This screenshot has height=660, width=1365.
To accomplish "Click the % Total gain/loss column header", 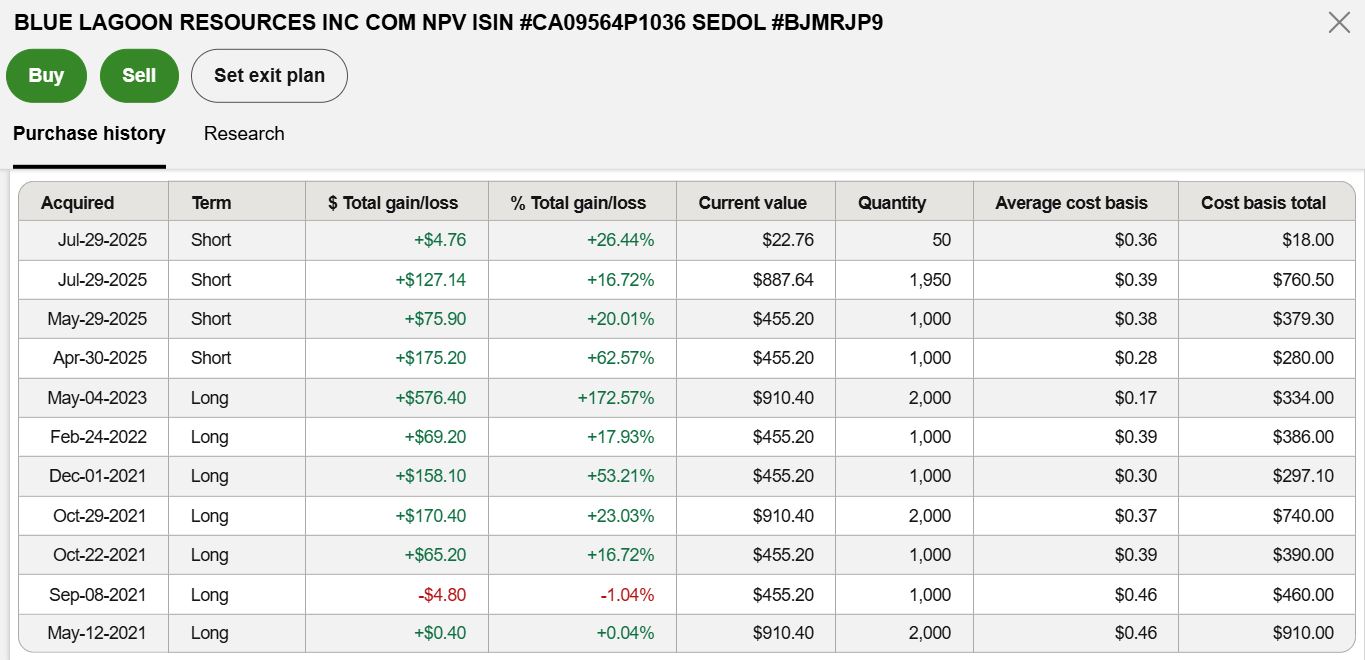I will pos(578,202).
